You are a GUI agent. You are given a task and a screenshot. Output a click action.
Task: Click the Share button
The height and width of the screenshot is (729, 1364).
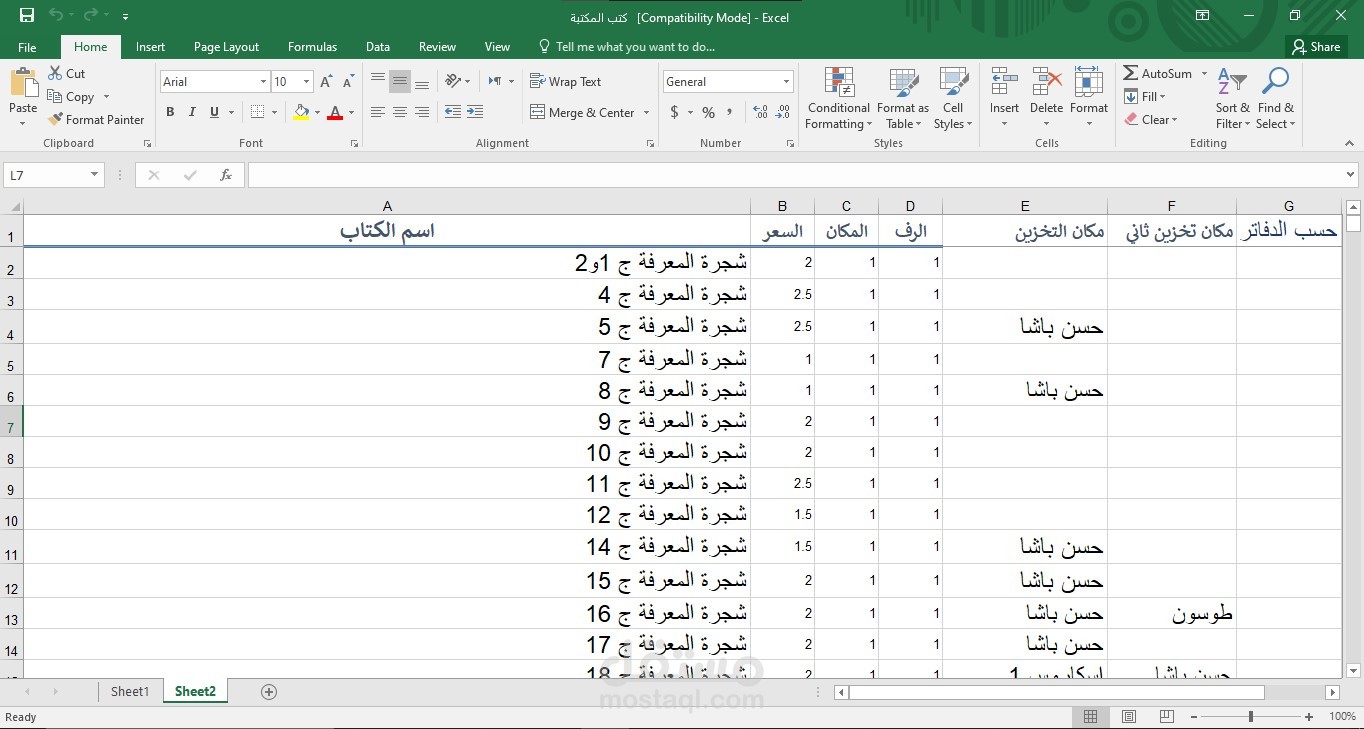point(1315,46)
